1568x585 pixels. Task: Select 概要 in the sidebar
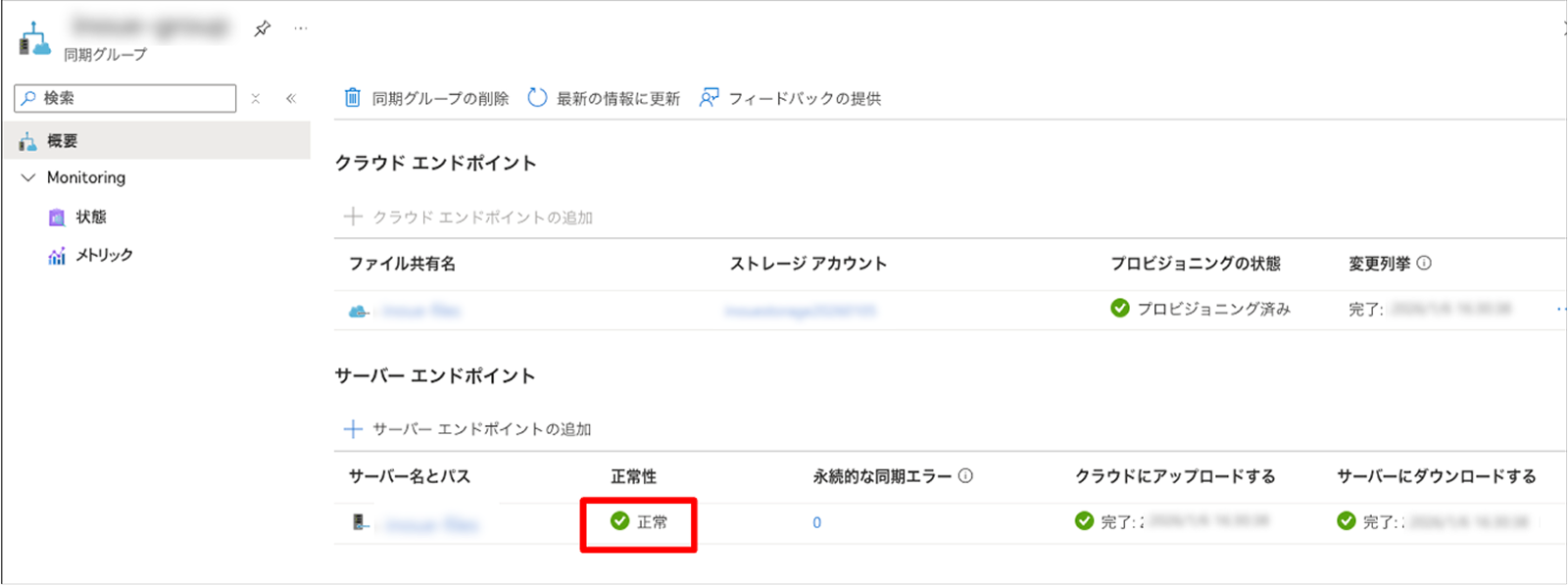(62, 141)
